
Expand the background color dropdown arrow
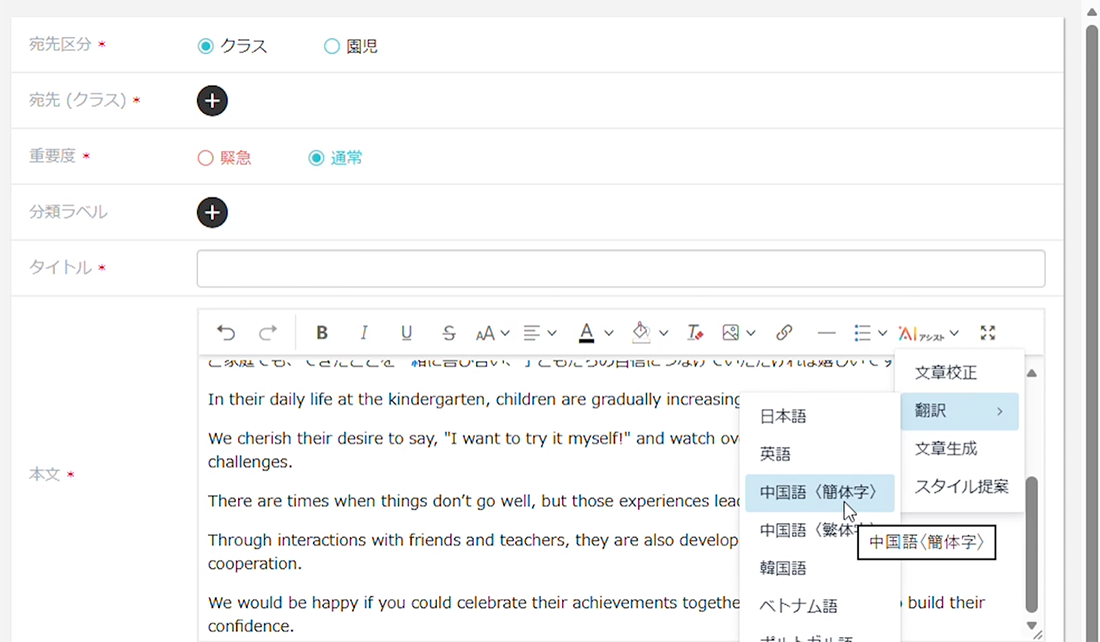pos(664,333)
